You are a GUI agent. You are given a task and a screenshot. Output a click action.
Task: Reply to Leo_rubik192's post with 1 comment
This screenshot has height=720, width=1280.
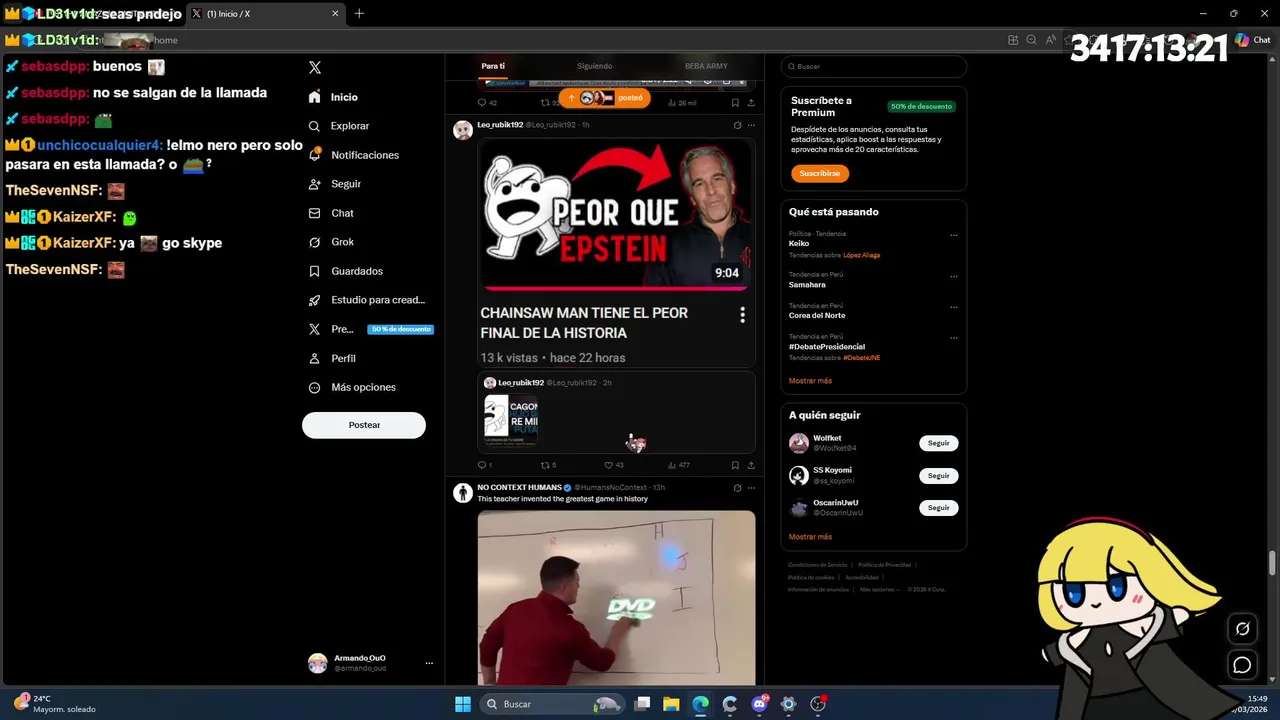tap(484, 465)
